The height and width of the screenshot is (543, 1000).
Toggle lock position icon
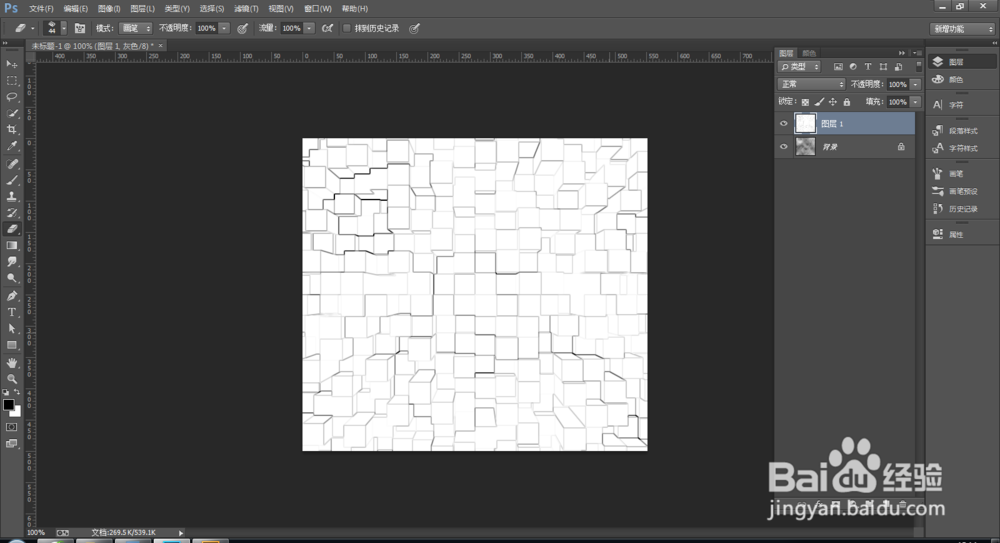pyautogui.click(x=833, y=102)
